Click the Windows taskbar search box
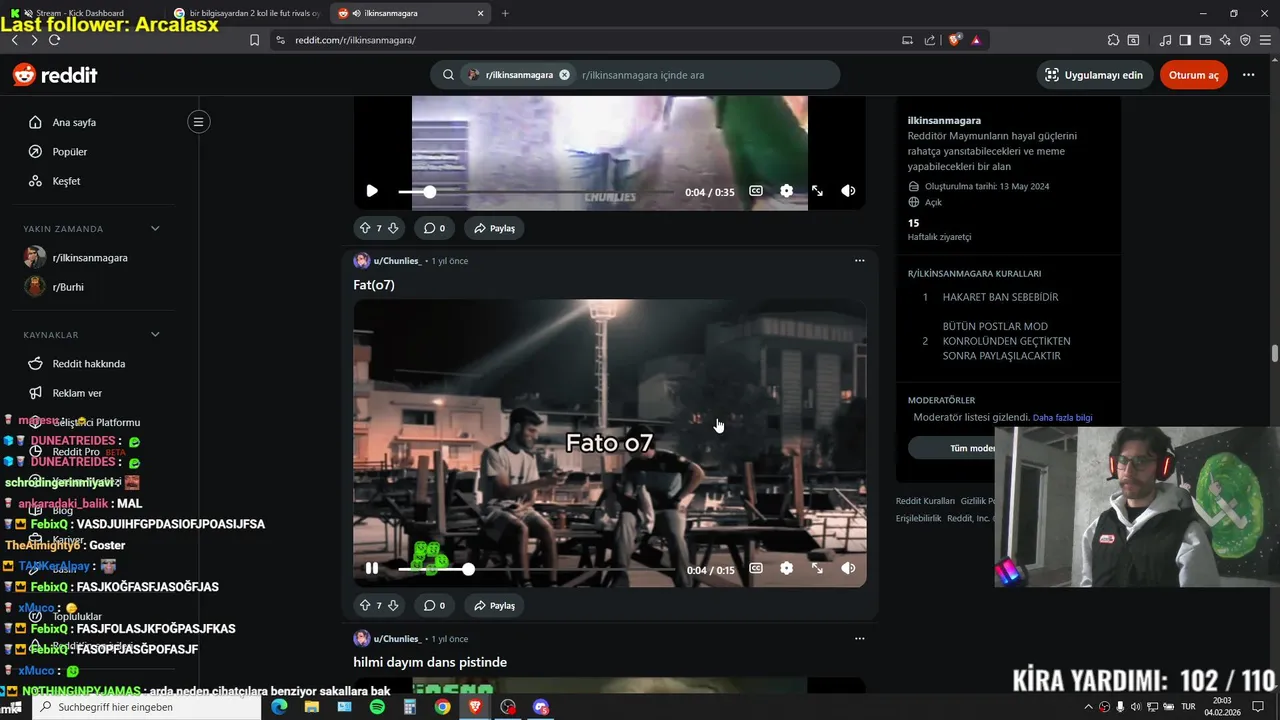Screen dimensions: 1280x720 click(146, 707)
